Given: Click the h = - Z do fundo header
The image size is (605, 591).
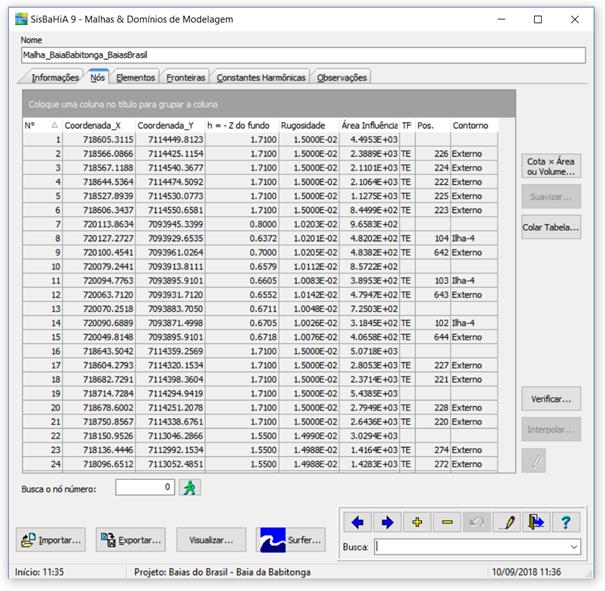Looking at the screenshot, I should [x=242, y=125].
